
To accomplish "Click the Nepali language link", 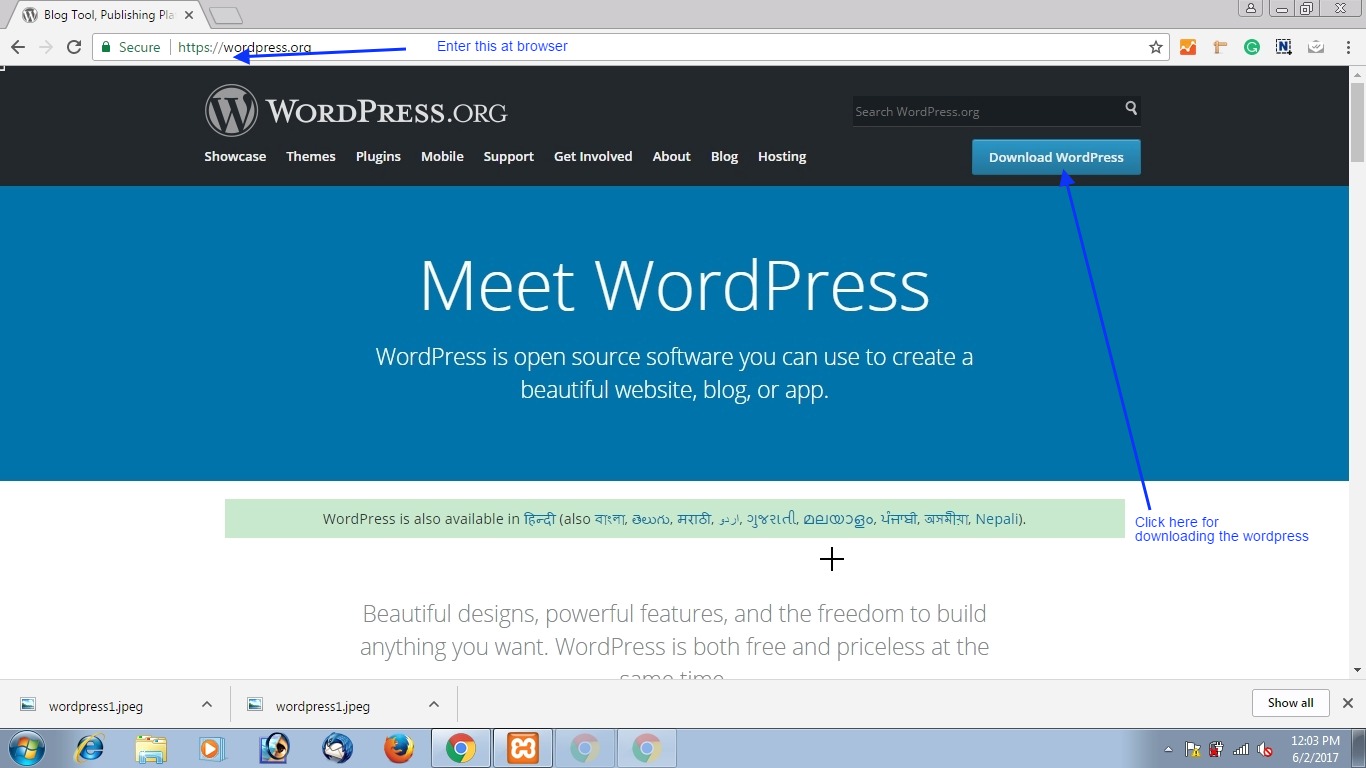I will 997,518.
